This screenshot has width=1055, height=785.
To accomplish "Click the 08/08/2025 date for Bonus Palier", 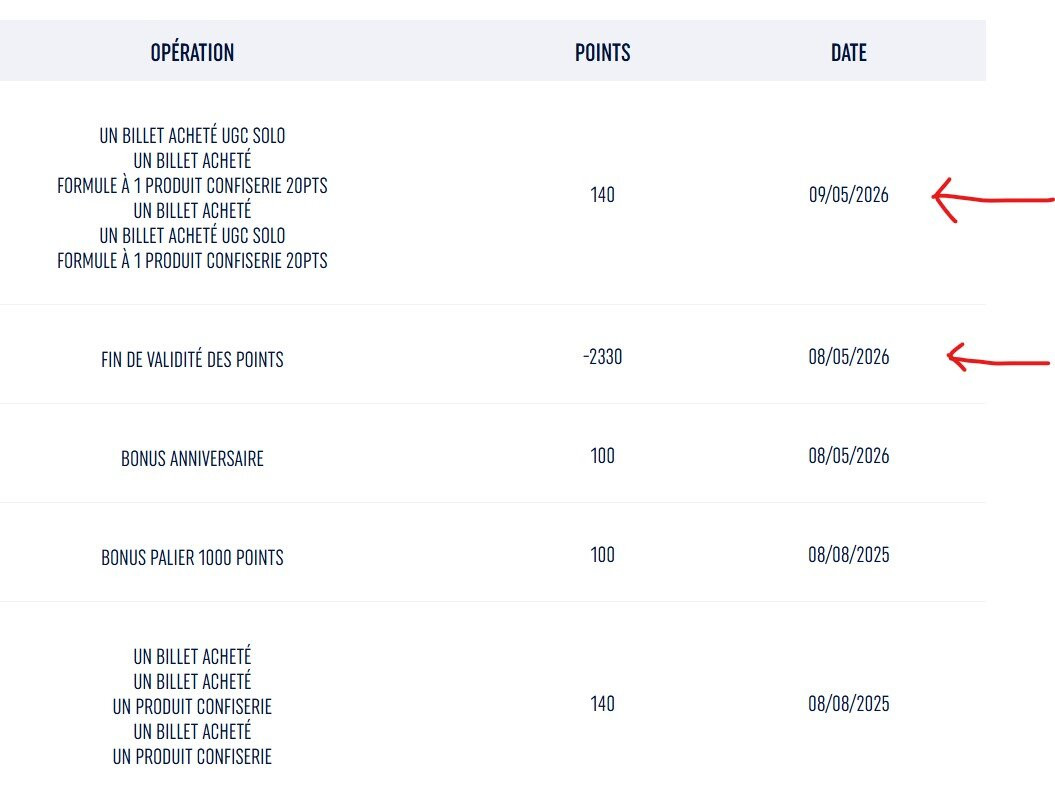I will pos(848,555).
